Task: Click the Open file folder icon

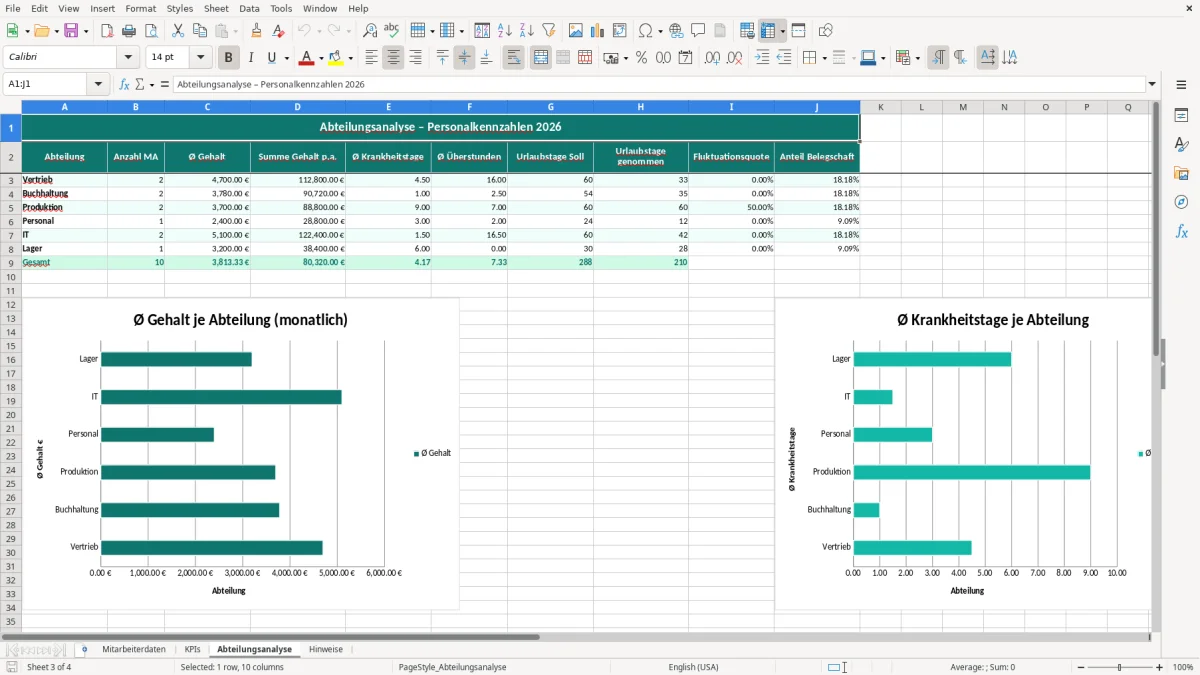Action: 40,31
